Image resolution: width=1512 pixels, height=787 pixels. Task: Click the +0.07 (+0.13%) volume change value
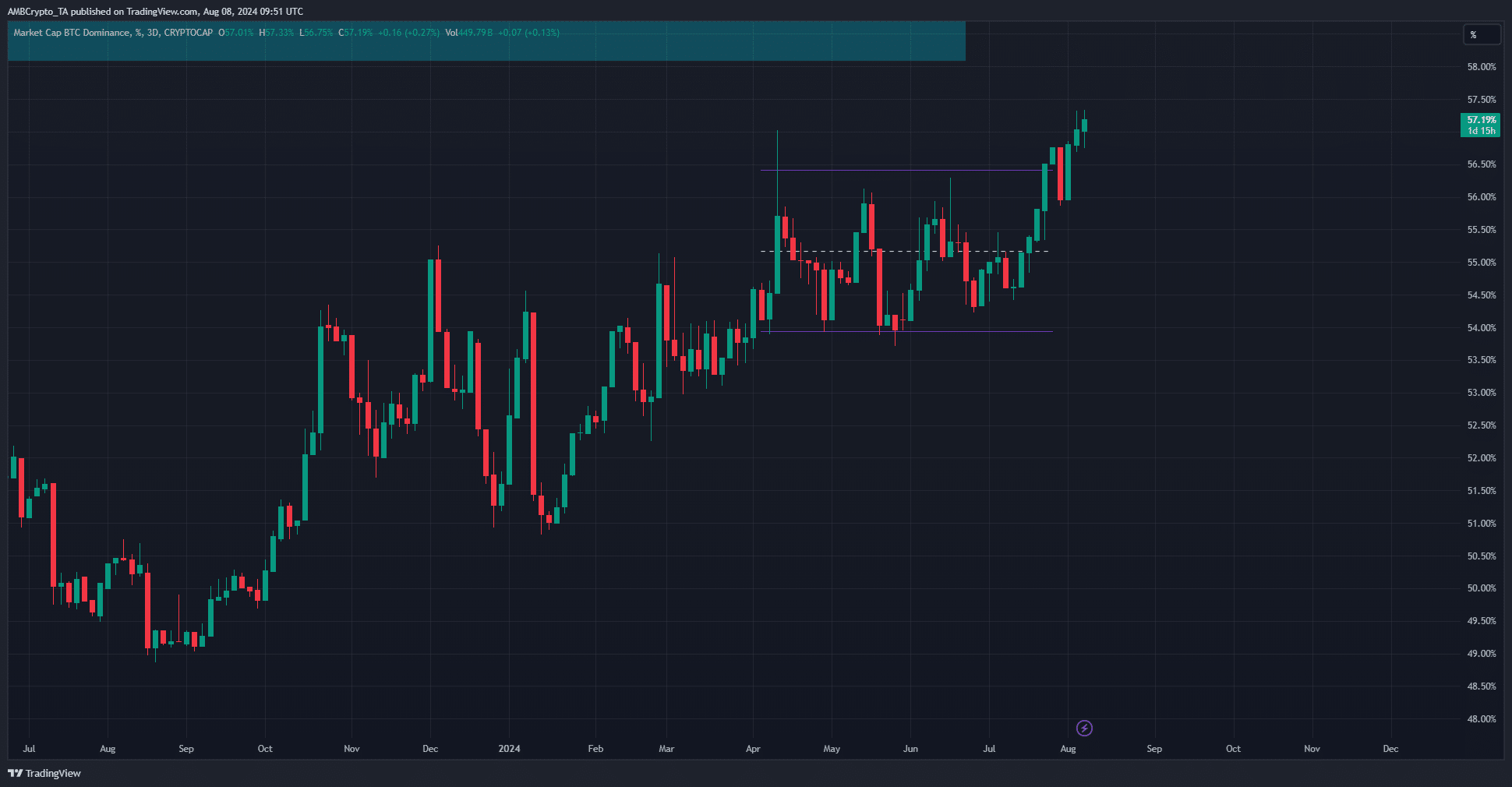pyautogui.click(x=528, y=33)
